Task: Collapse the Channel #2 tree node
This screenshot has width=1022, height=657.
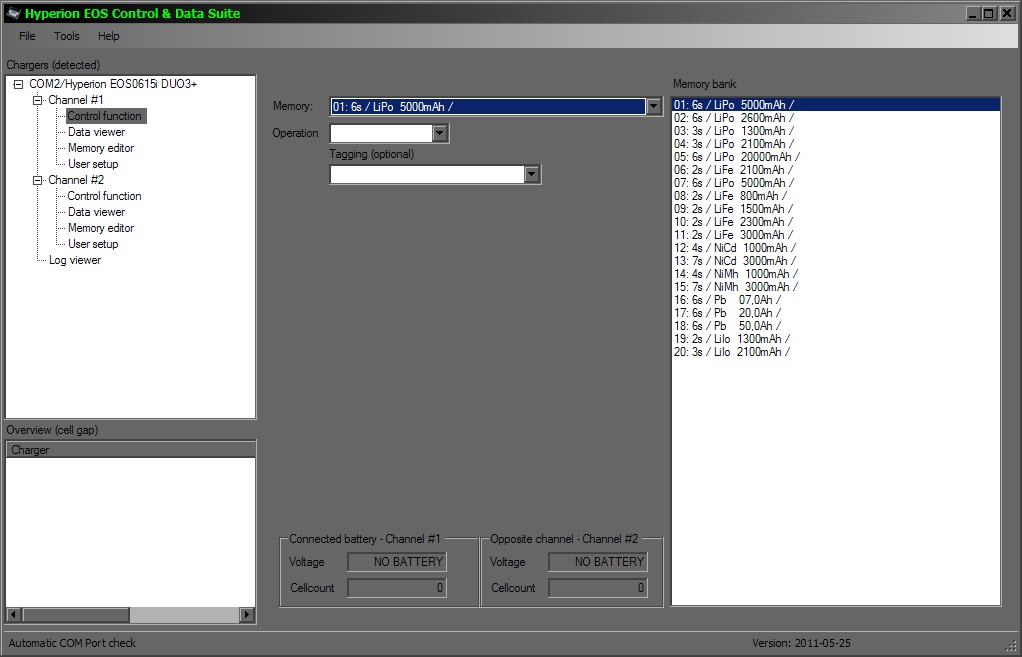Action: [x=38, y=181]
